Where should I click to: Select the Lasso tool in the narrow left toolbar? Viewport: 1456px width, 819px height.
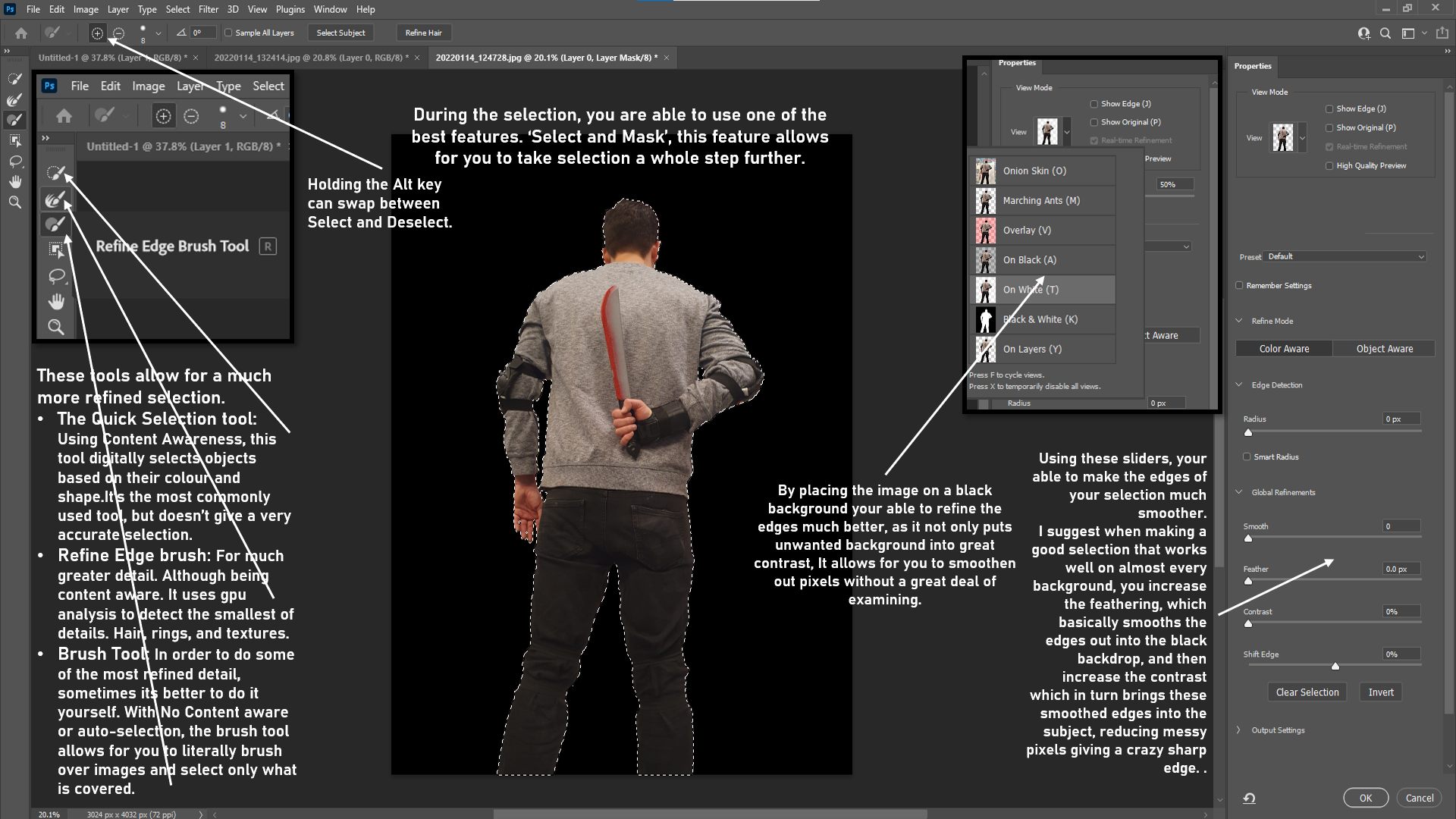pos(14,162)
